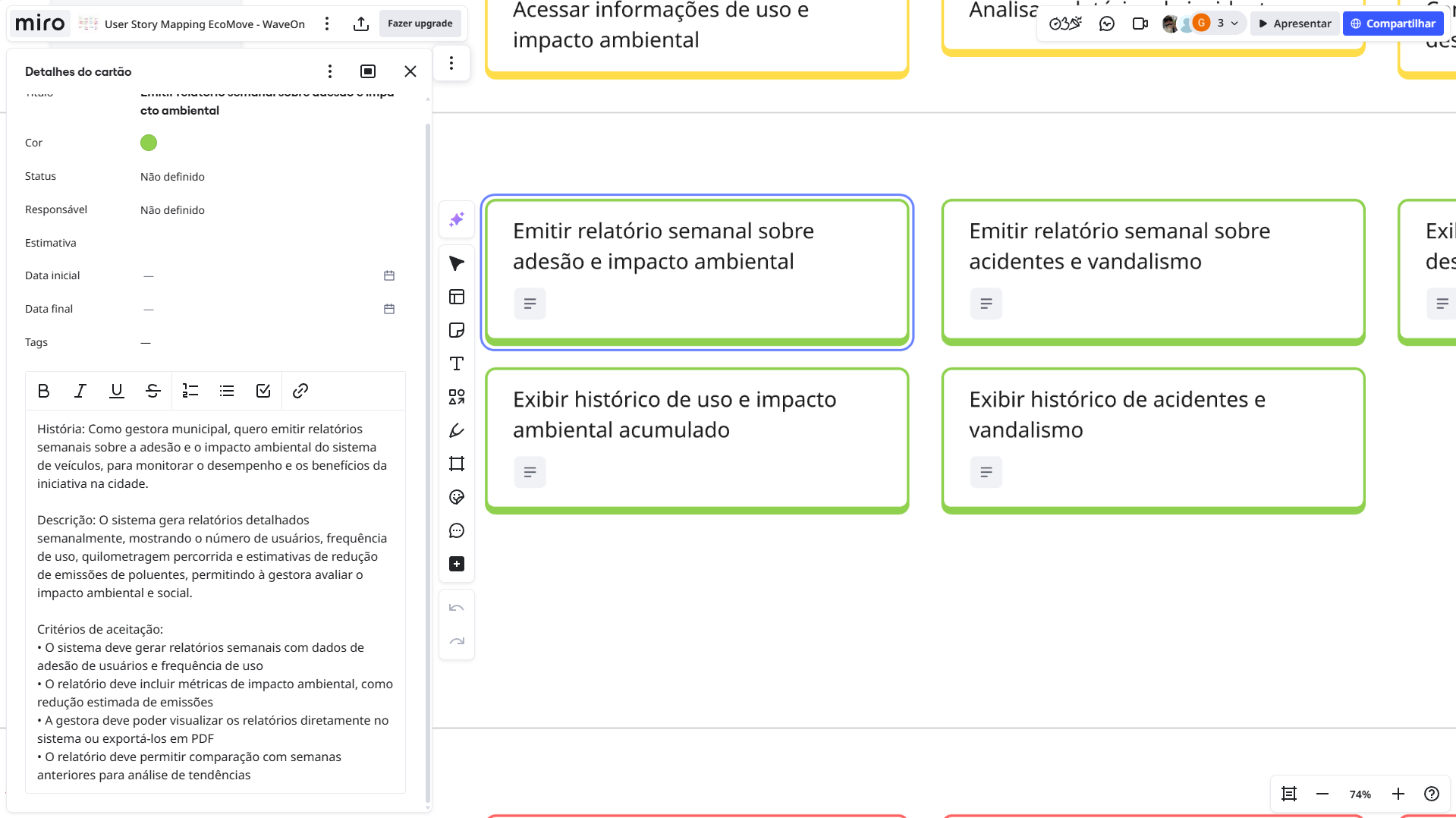Viewport: 1456px width, 818px height.
Task: Open the Comment tool
Action: click(x=457, y=530)
